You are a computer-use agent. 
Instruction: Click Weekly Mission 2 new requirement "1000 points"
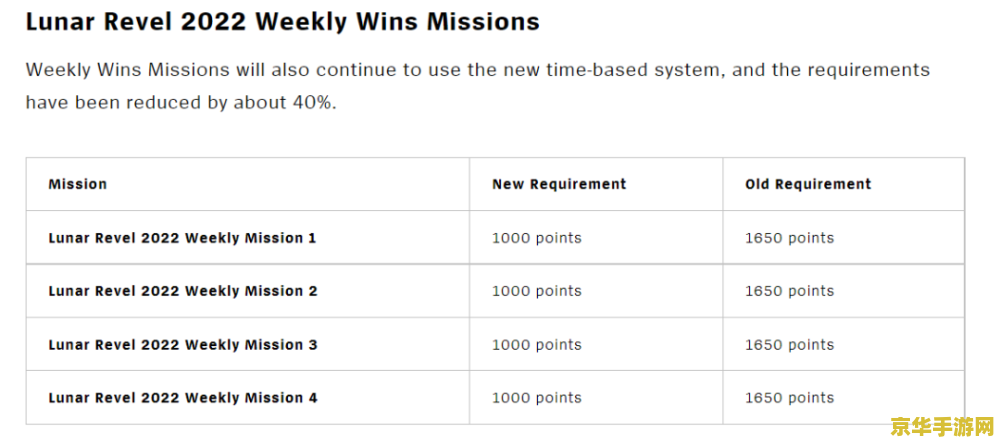[x=537, y=291]
